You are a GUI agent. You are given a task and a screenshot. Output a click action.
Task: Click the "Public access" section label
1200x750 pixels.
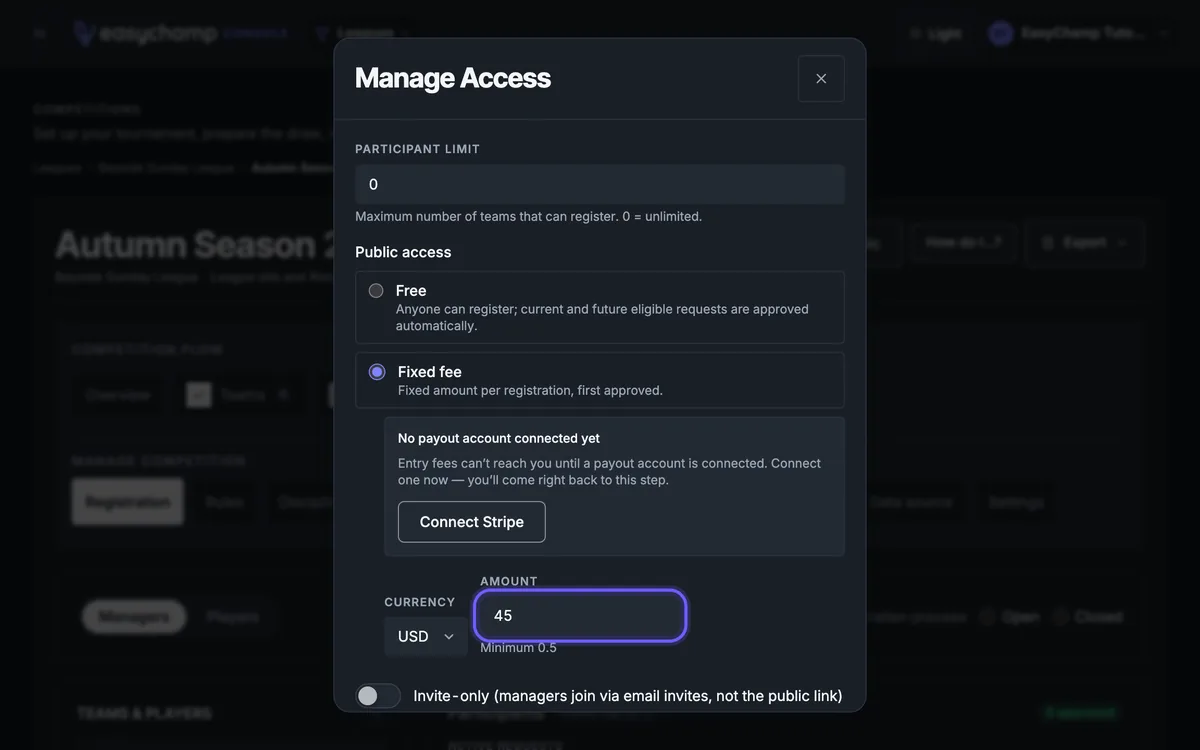click(403, 252)
